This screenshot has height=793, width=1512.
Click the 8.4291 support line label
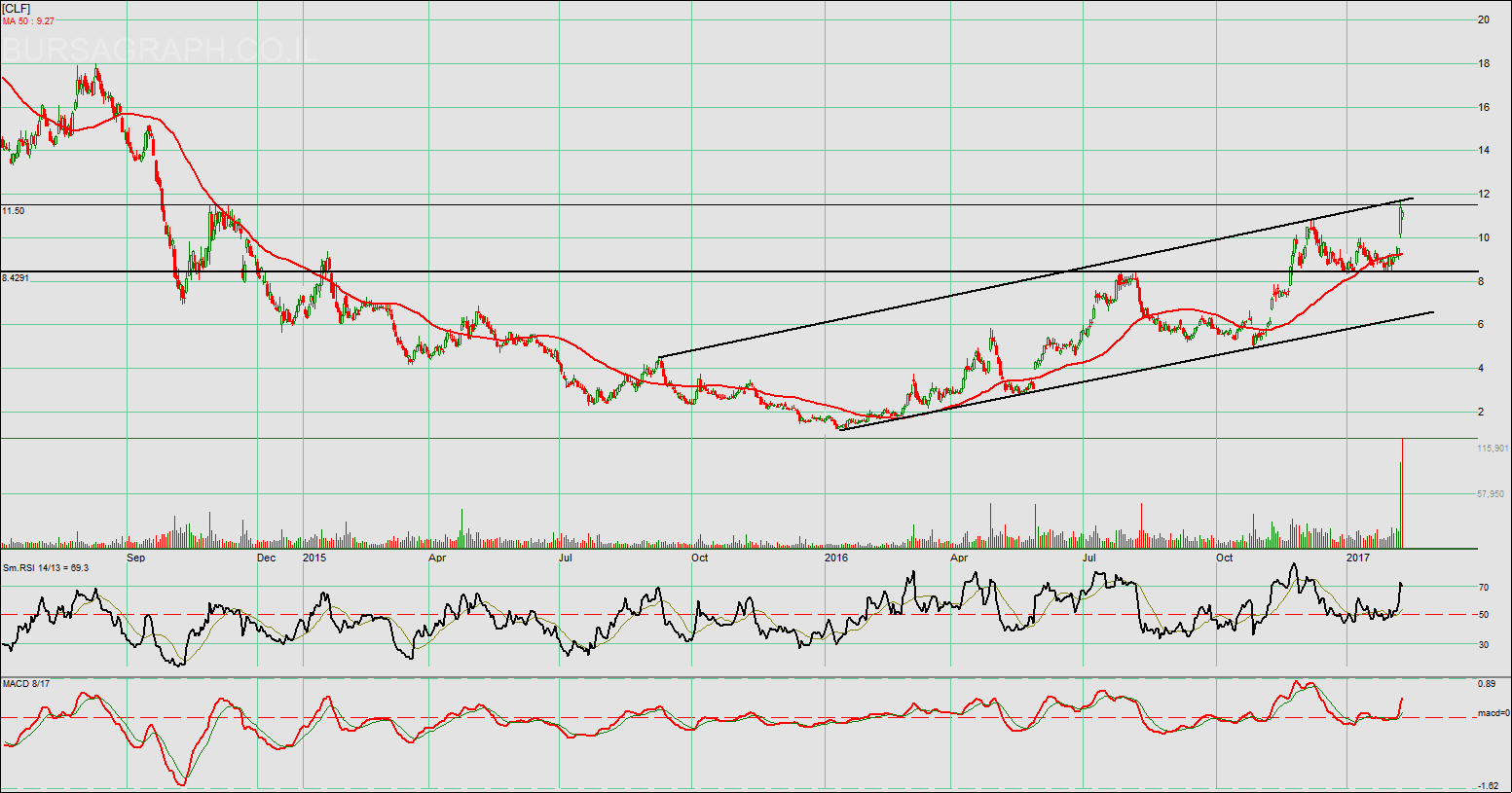pyautogui.click(x=16, y=278)
